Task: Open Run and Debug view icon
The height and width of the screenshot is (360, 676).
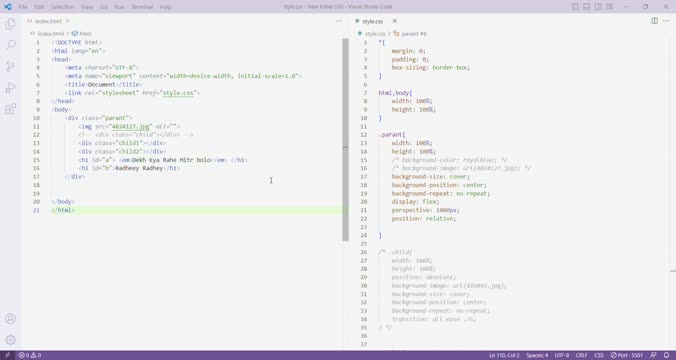Action: click(x=10, y=88)
